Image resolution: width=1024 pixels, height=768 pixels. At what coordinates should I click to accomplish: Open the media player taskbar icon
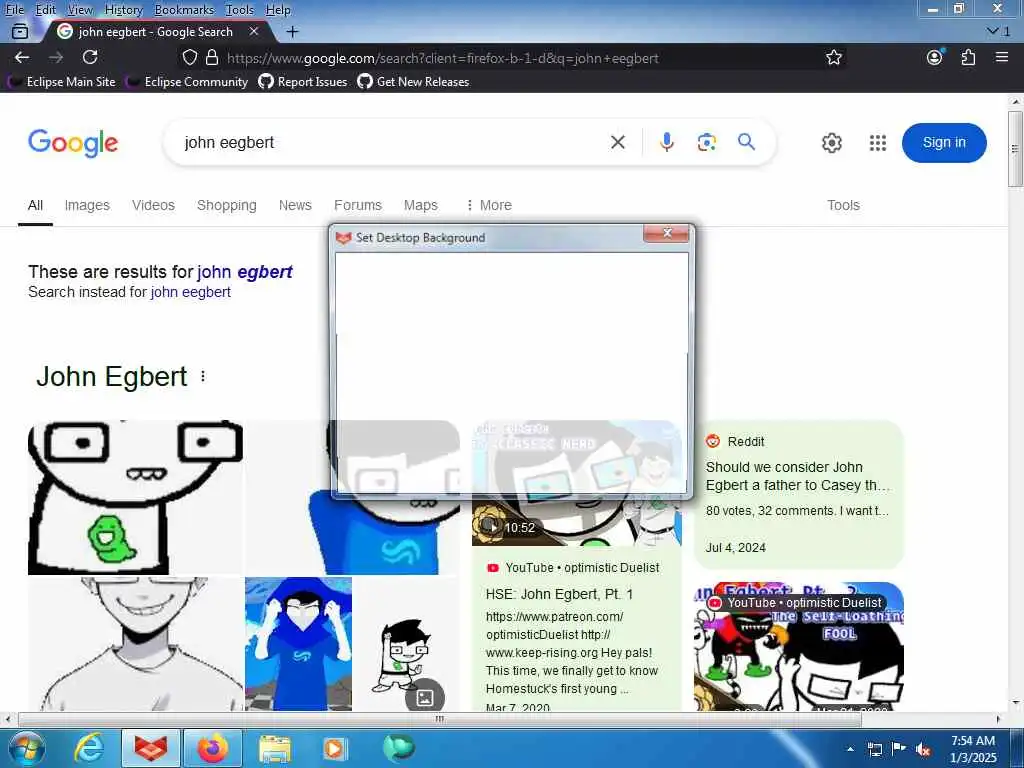(x=335, y=748)
